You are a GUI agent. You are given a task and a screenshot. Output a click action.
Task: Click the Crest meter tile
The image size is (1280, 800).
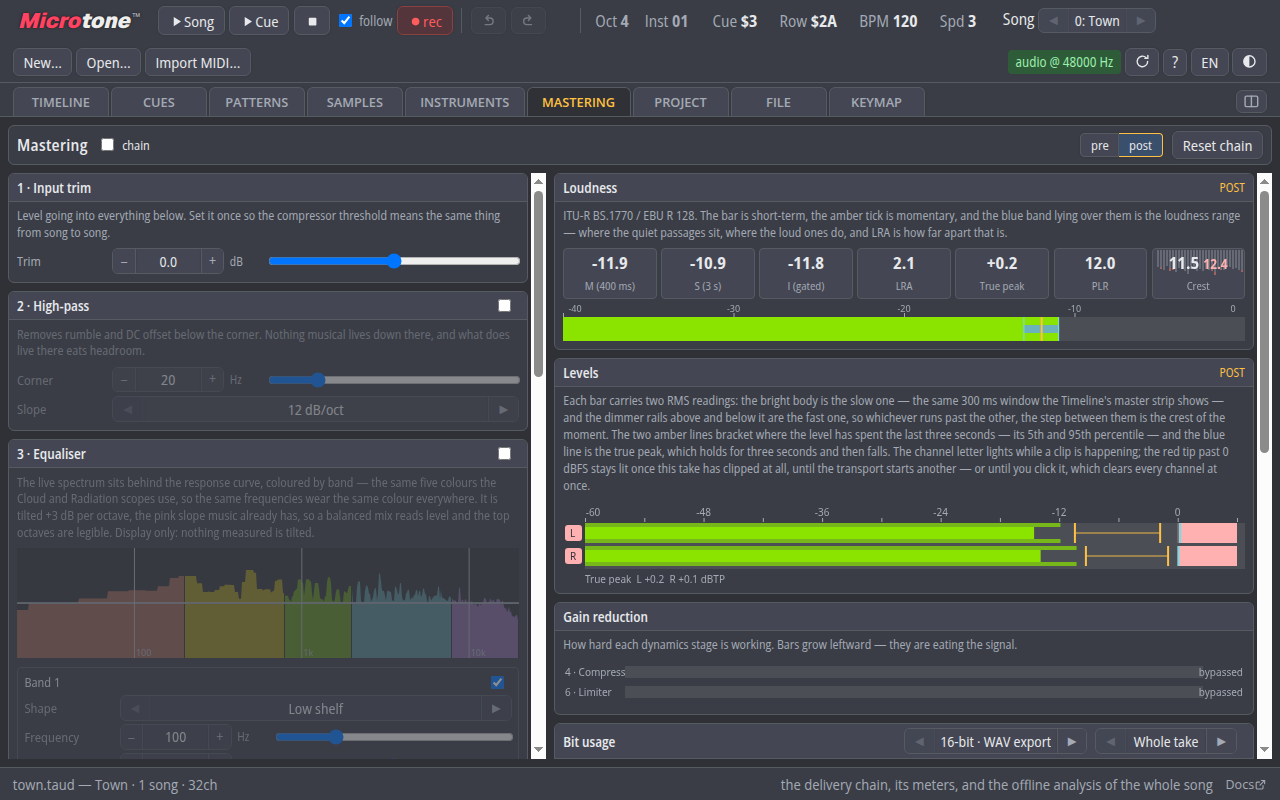1198,273
